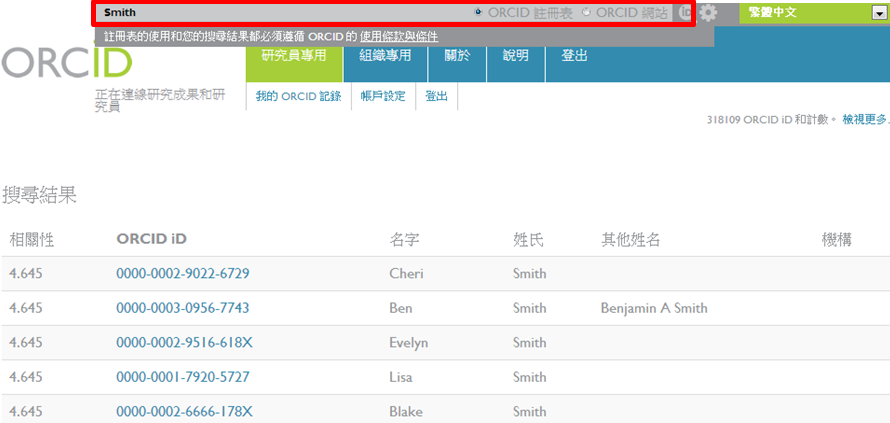Click the 其他姓名 column header
Image resolution: width=890 pixels, height=423 pixels.
tap(630, 240)
